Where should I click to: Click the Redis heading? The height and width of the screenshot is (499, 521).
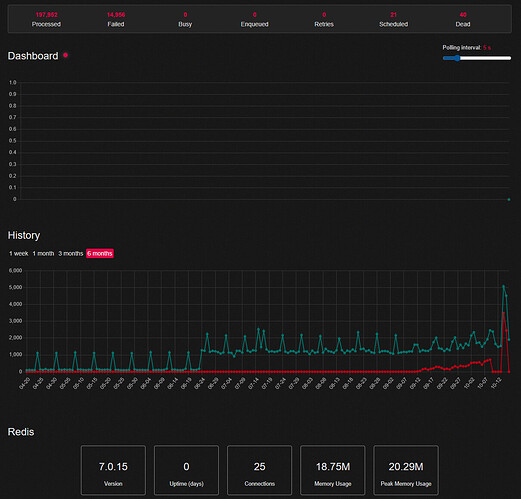point(21,432)
